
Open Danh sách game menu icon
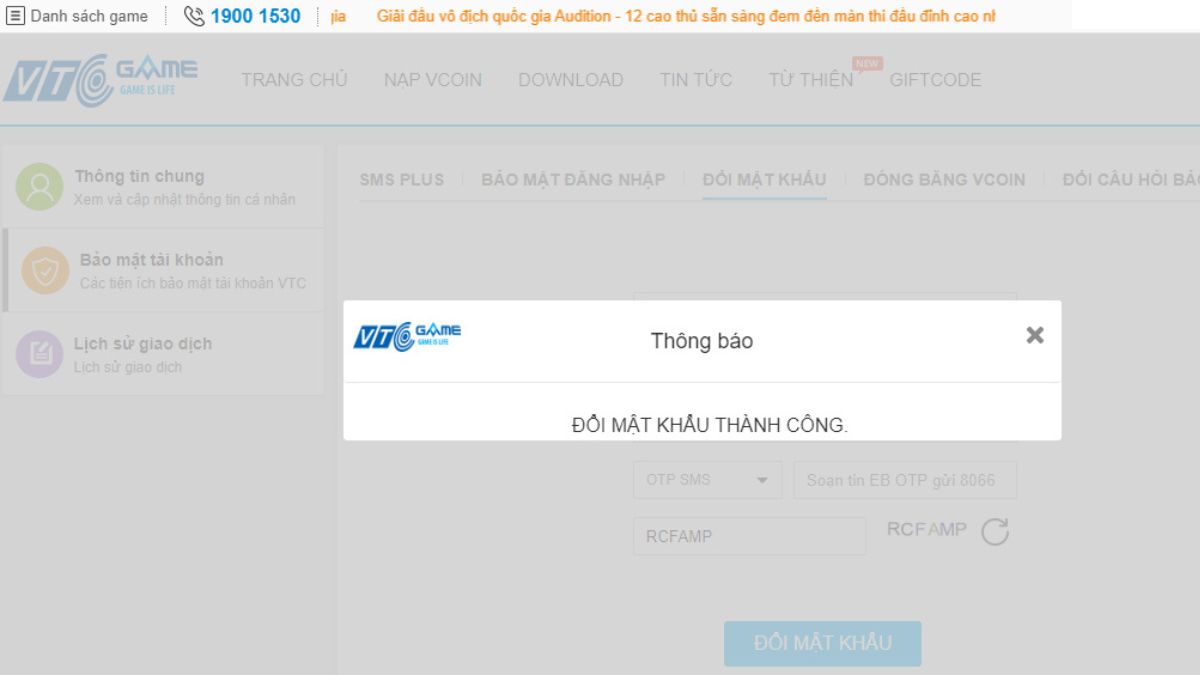tap(17, 16)
